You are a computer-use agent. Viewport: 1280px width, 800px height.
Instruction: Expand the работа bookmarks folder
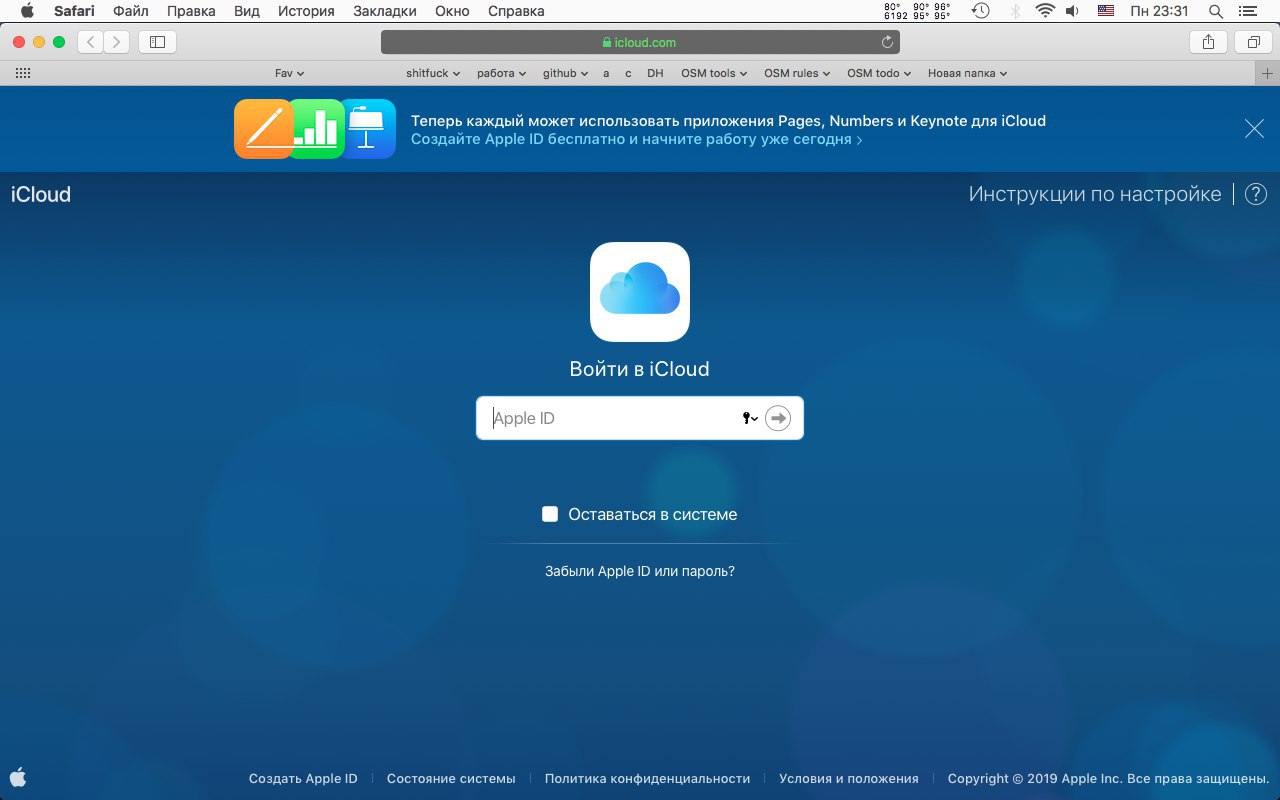click(502, 73)
